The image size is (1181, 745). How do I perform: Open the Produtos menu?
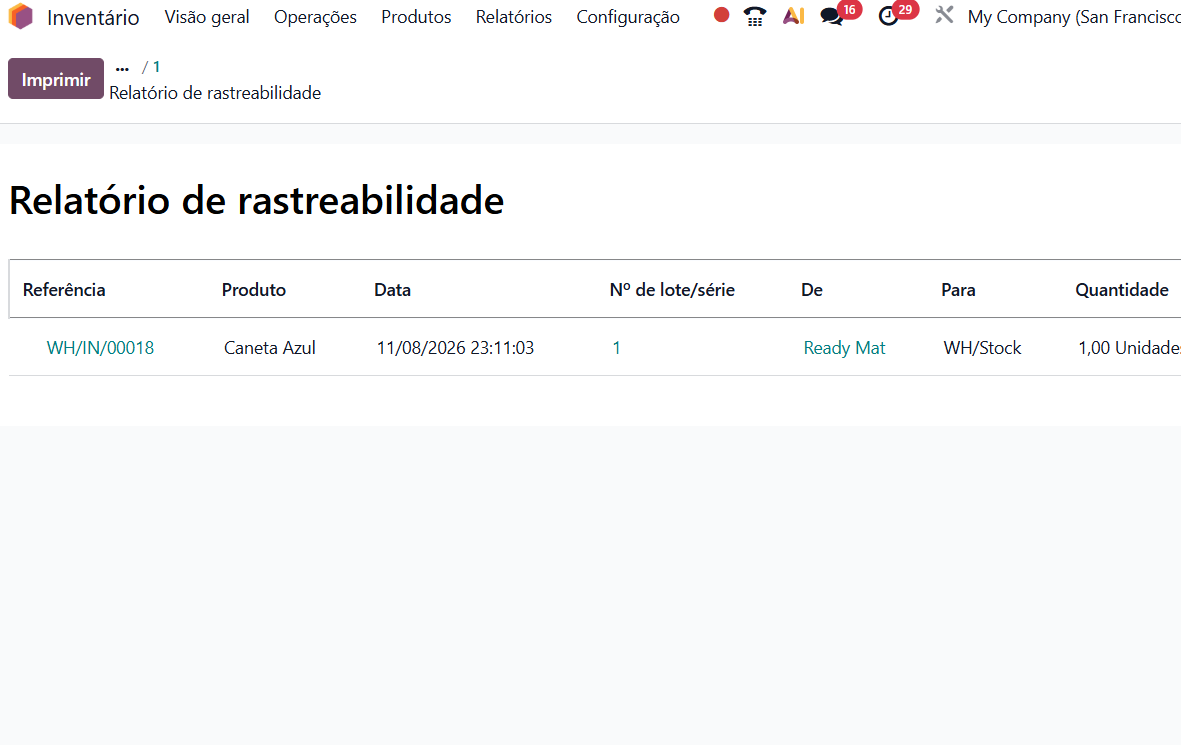pos(416,17)
